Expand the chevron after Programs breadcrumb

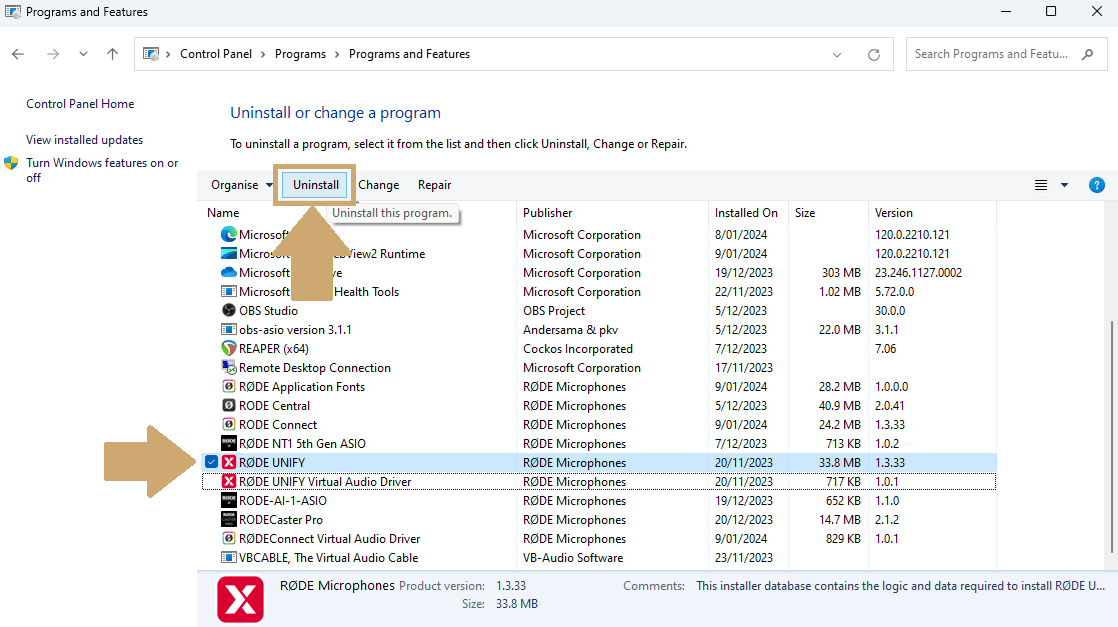(337, 54)
